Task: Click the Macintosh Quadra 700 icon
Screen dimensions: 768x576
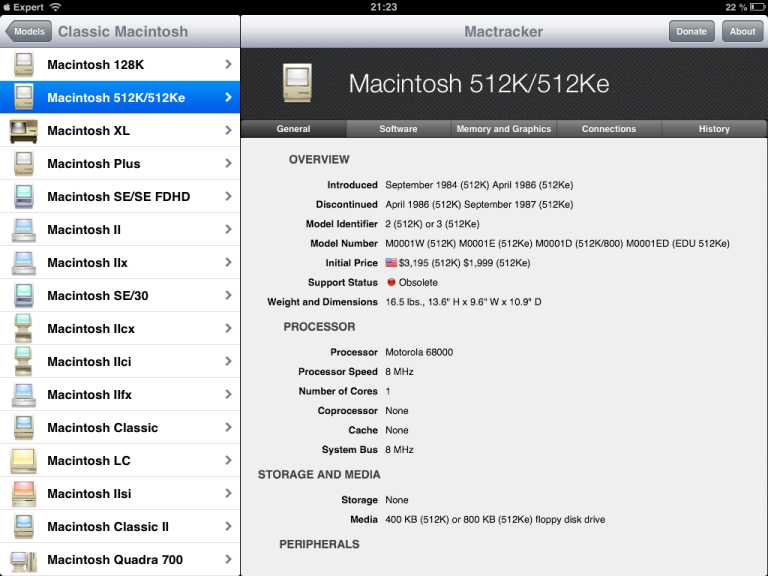Action: pyautogui.click(x=24, y=560)
